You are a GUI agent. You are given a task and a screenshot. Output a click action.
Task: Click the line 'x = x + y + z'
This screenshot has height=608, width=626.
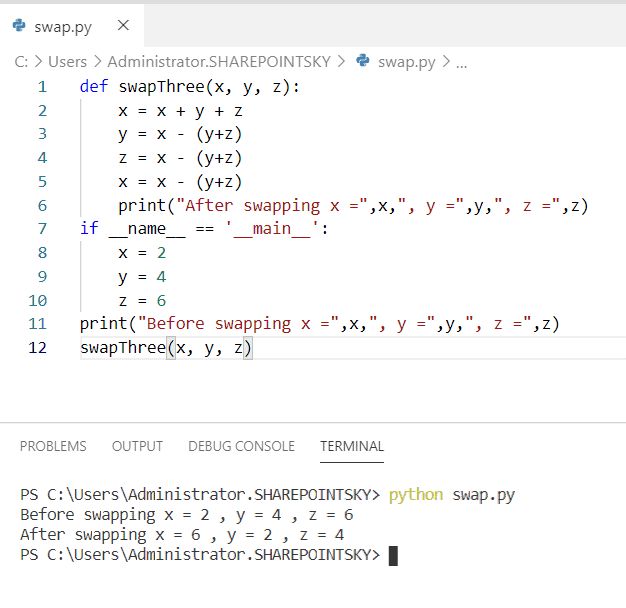180,111
